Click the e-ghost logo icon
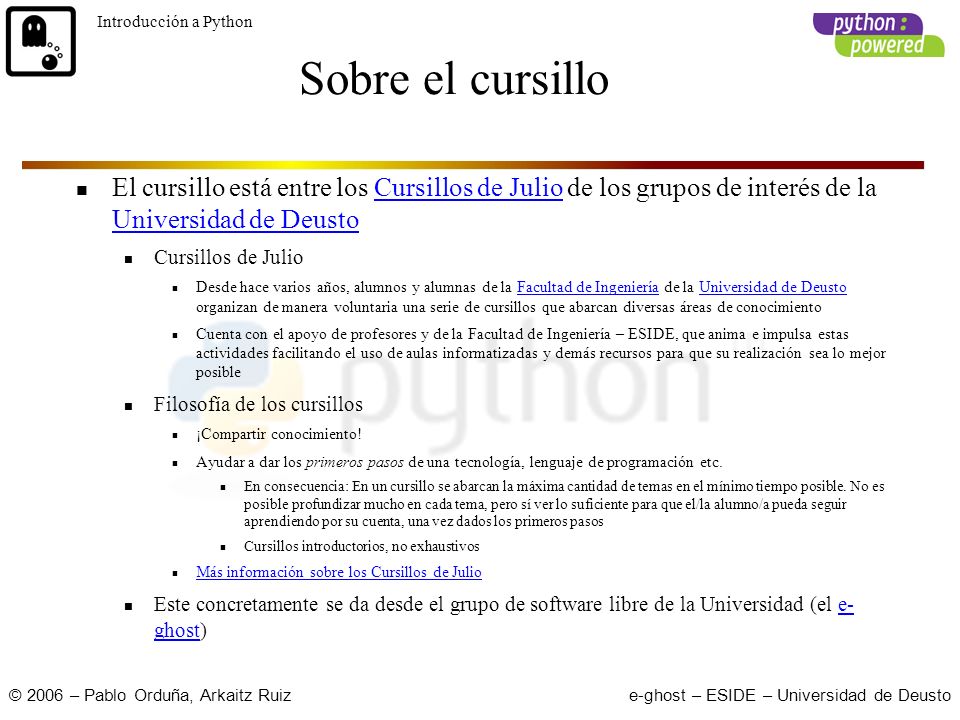 (x=41, y=41)
